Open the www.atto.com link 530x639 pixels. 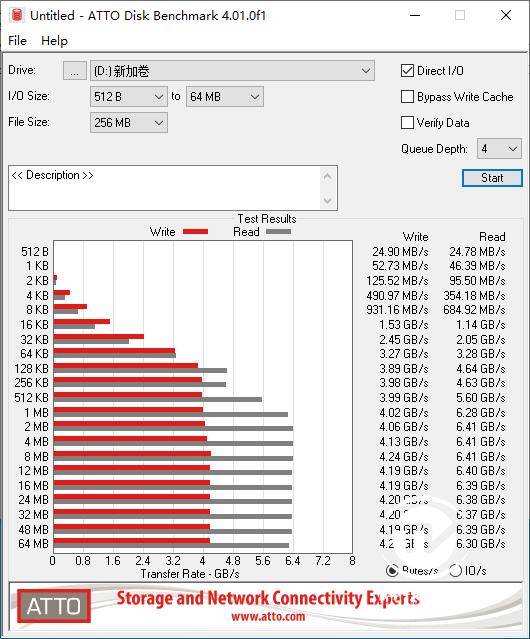pyautogui.click(x=268, y=616)
